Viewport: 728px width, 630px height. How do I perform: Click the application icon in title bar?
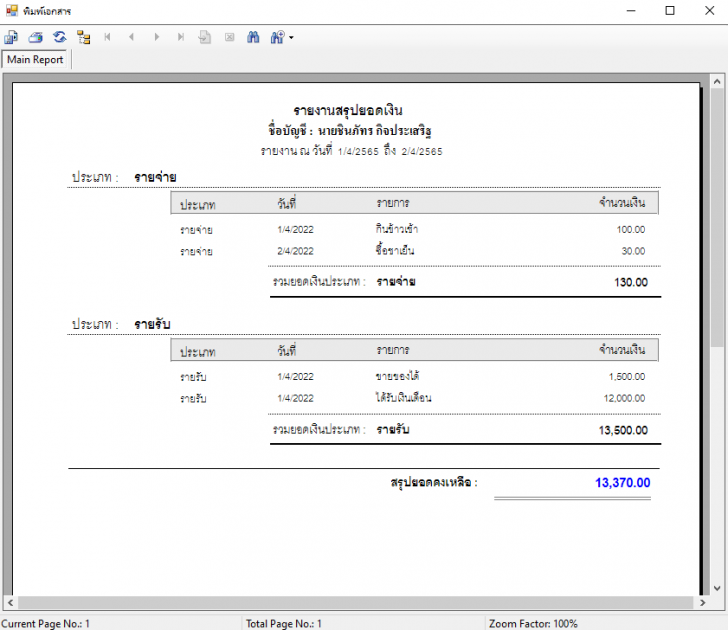[11, 11]
